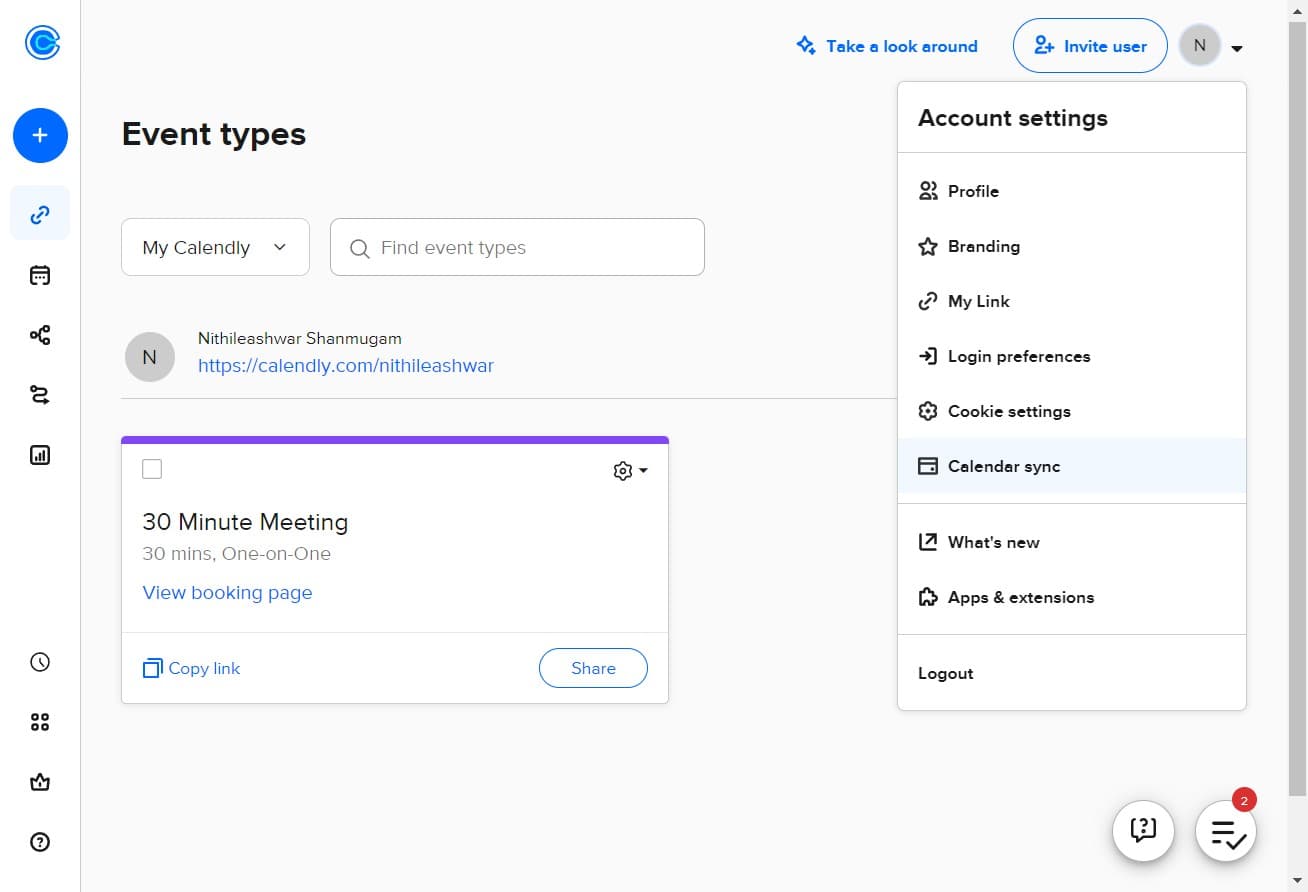Open the avatar account dropdown arrow
This screenshot has height=892, width=1308.
1237,47
